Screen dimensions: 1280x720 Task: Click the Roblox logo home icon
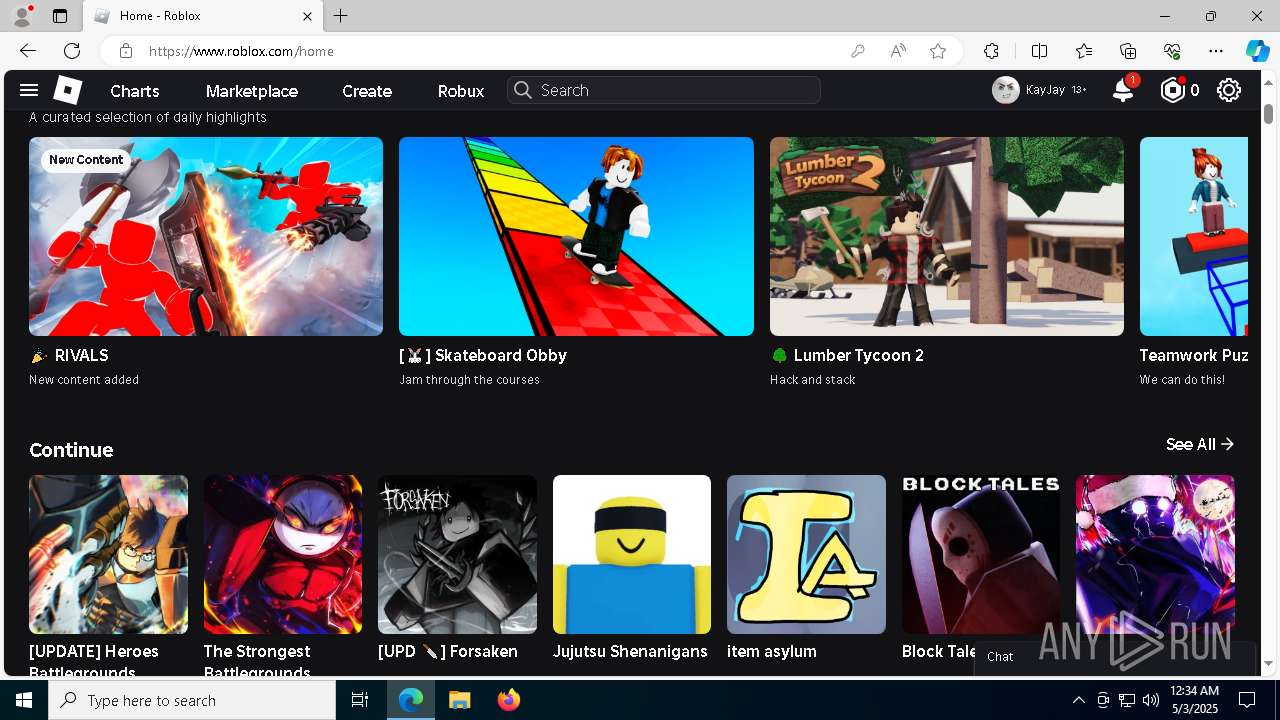point(67,91)
